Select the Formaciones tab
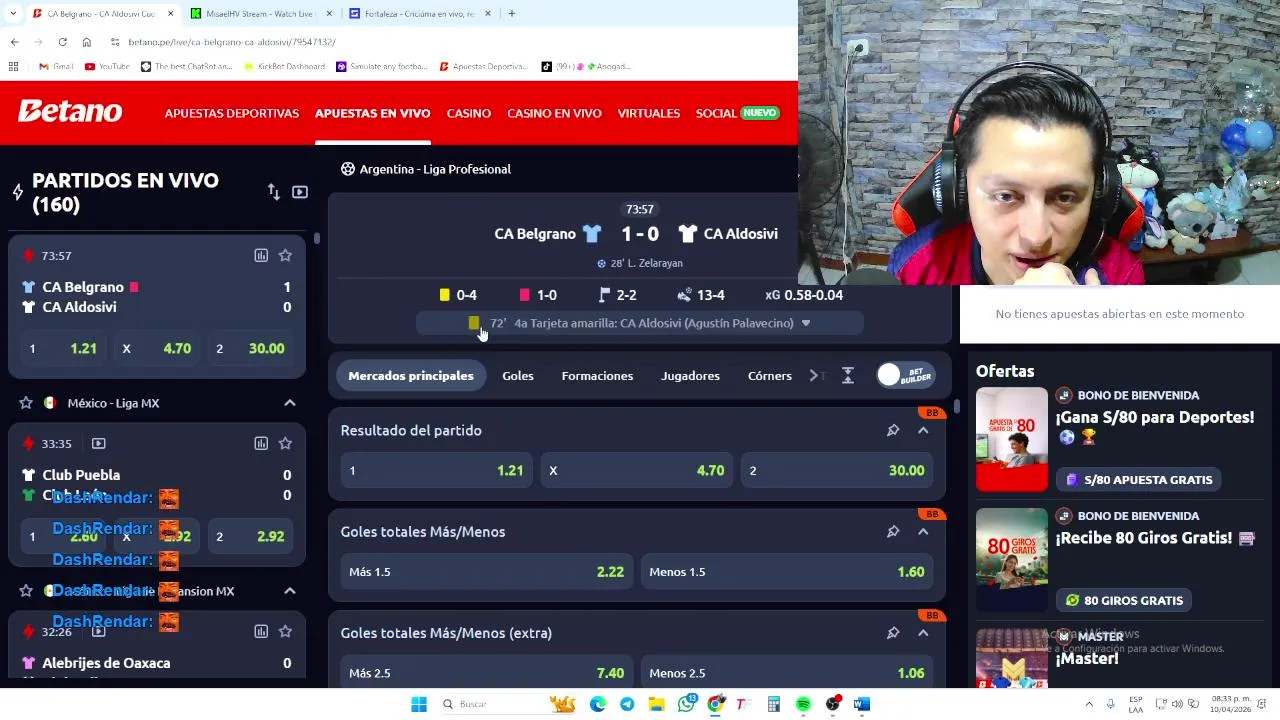This screenshot has height=720, width=1280. 597,376
